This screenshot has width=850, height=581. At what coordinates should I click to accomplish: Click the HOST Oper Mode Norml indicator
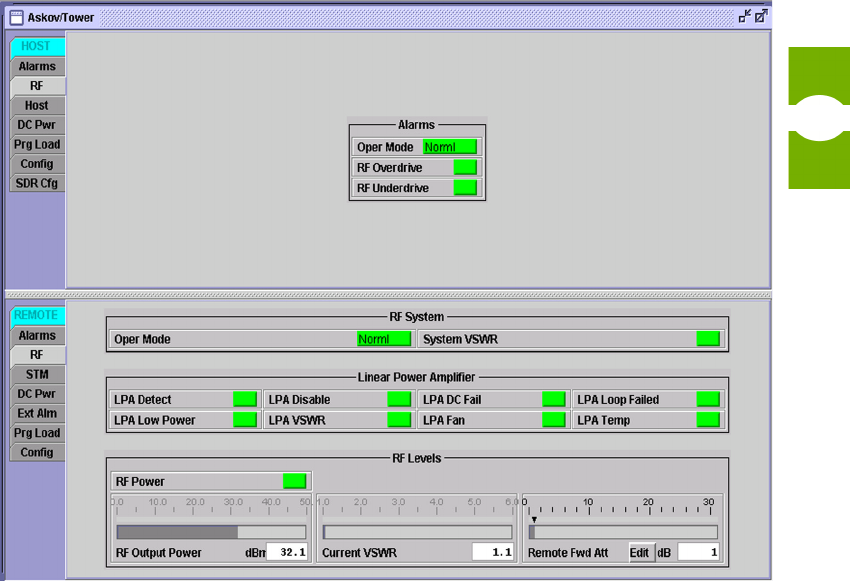tap(450, 147)
